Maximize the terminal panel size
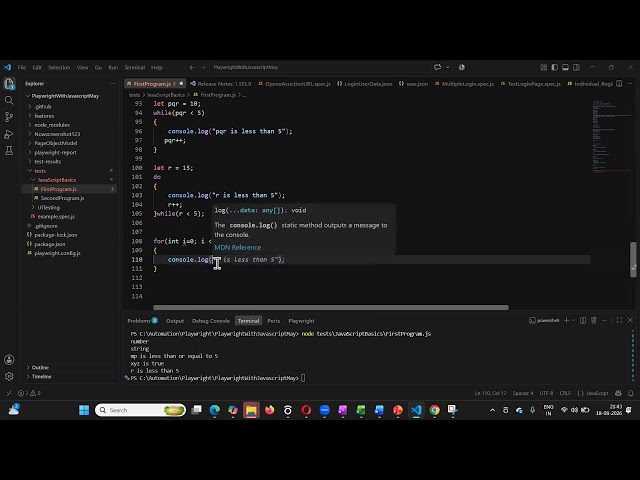The image size is (640, 480). pos(619,320)
